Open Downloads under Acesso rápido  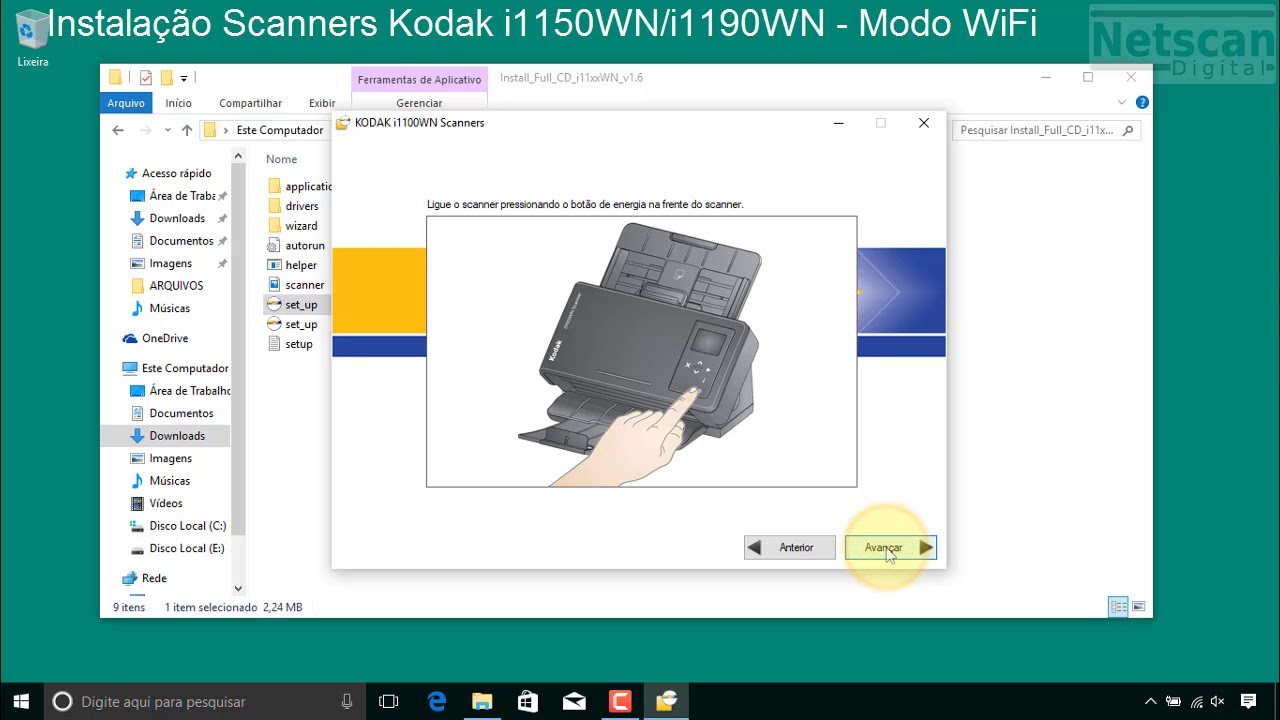(177, 218)
